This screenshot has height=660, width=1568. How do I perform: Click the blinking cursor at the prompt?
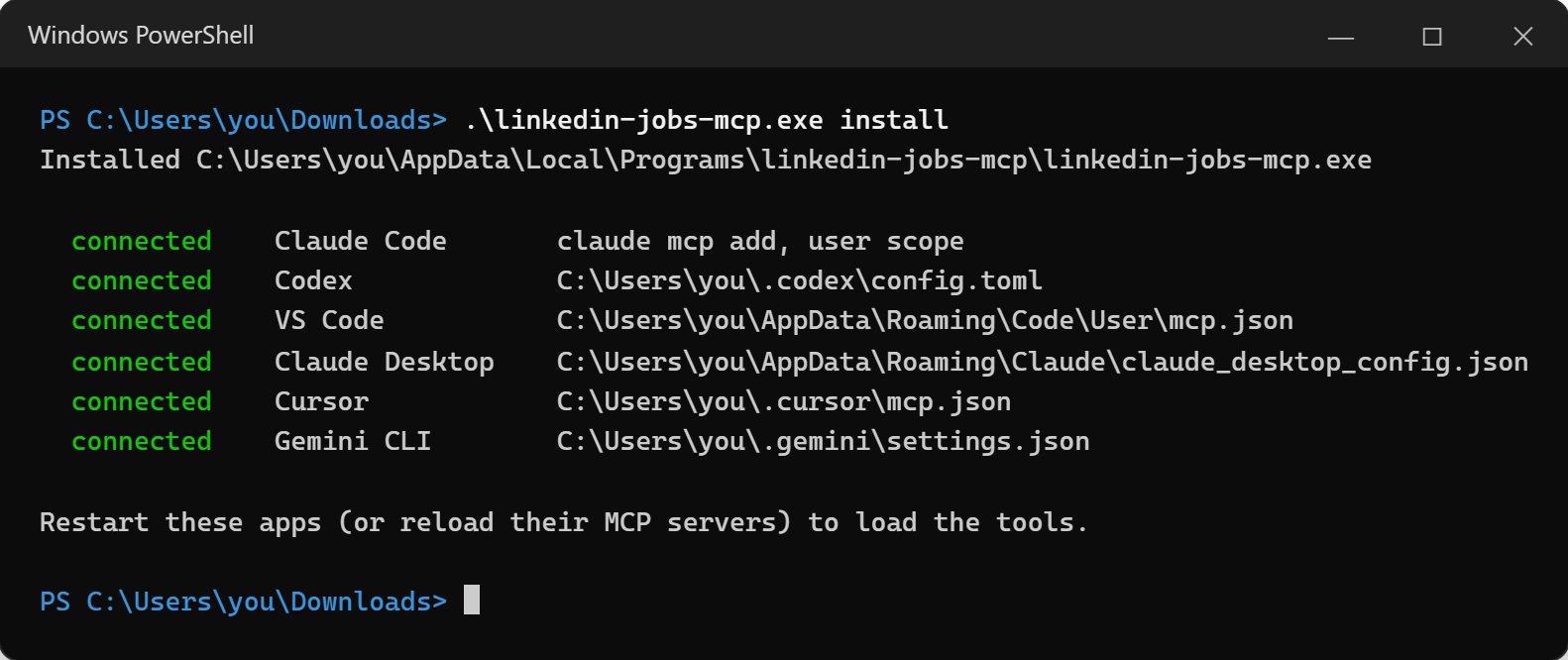(472, 600)
